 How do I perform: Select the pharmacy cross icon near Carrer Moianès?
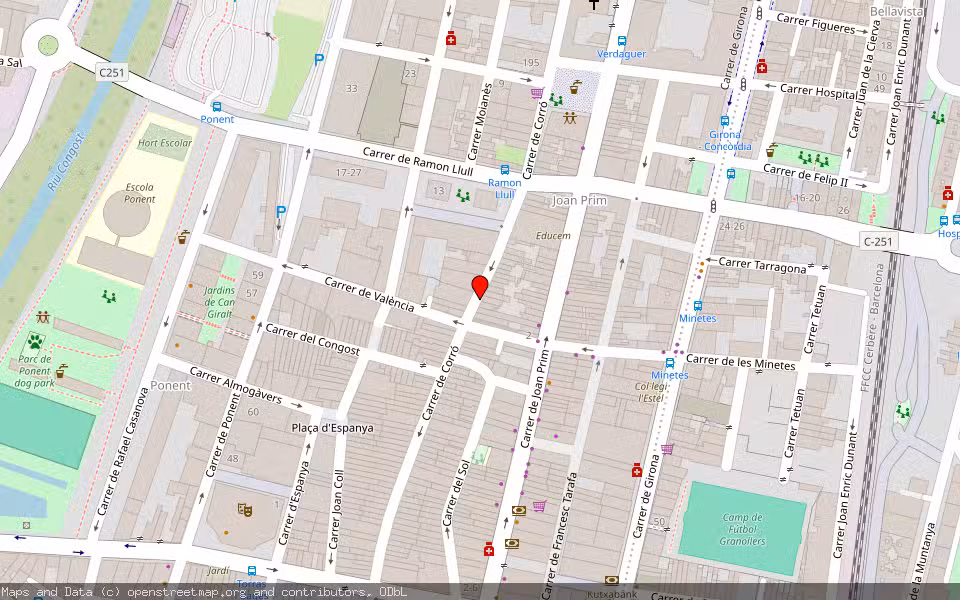[451, 38]
